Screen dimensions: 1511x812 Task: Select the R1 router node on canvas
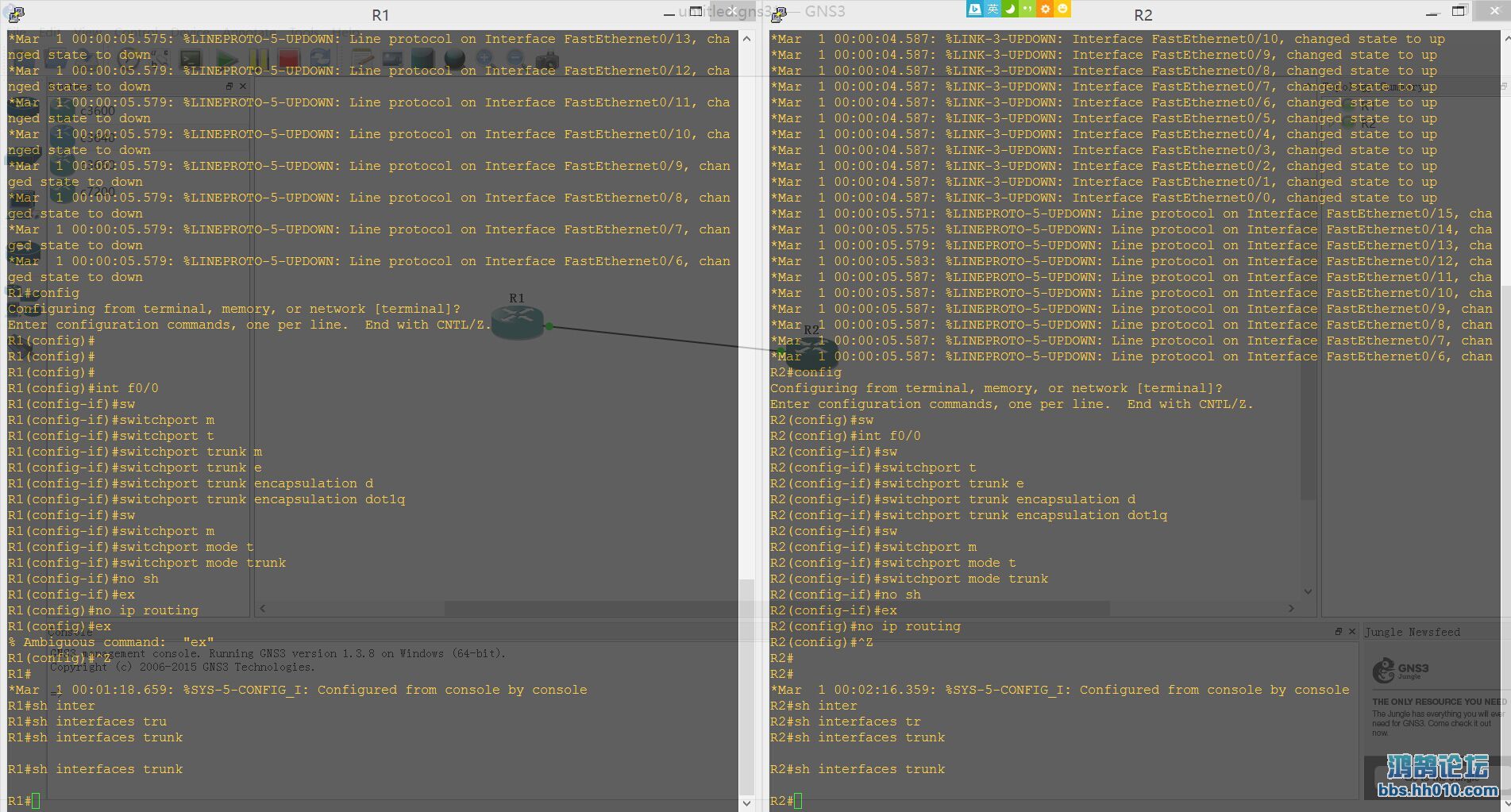pos(518,321)
